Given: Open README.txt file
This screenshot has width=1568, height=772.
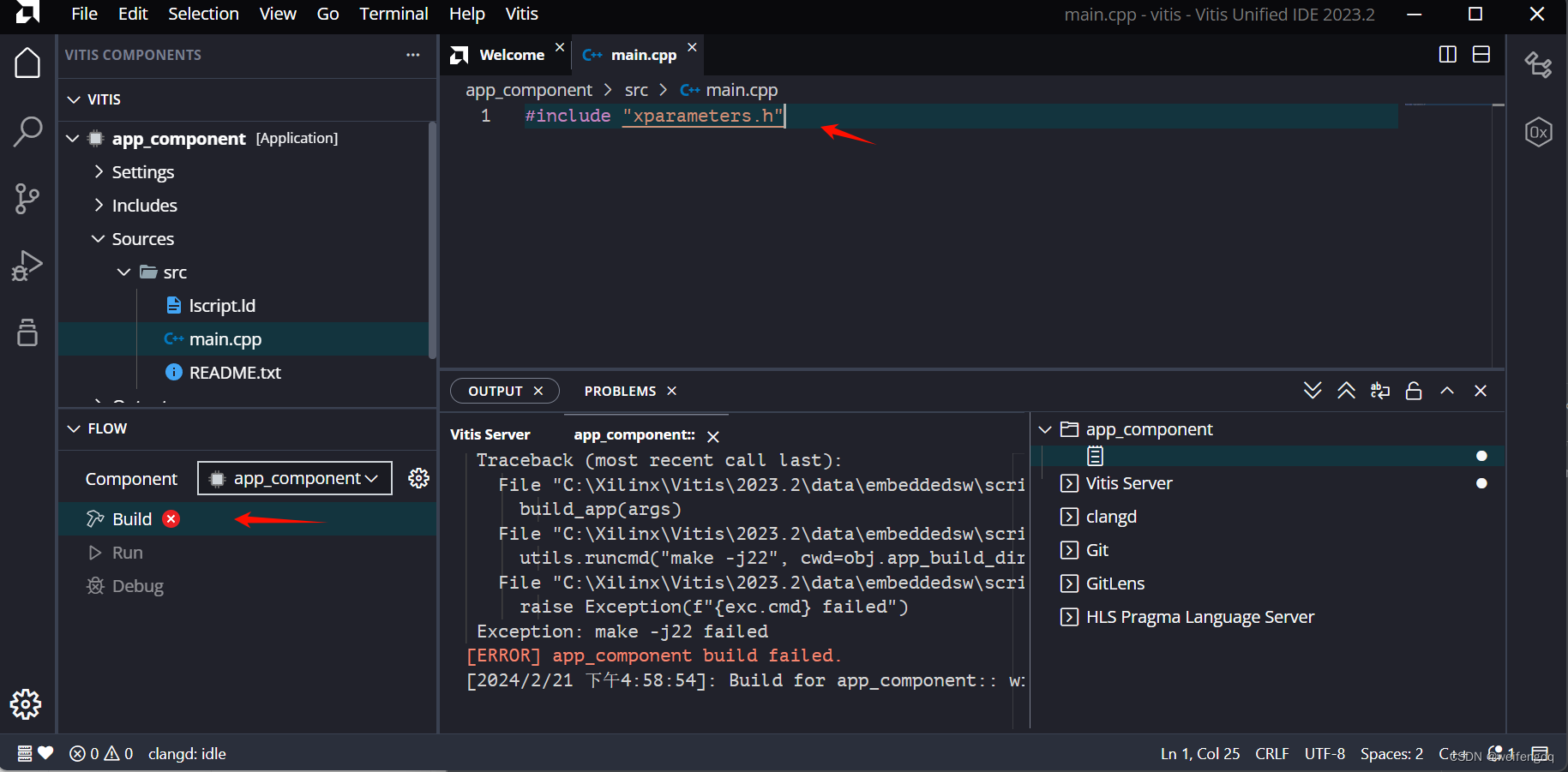Looking at the screenshot, I should pyautogui.click(x=235, y=372).
